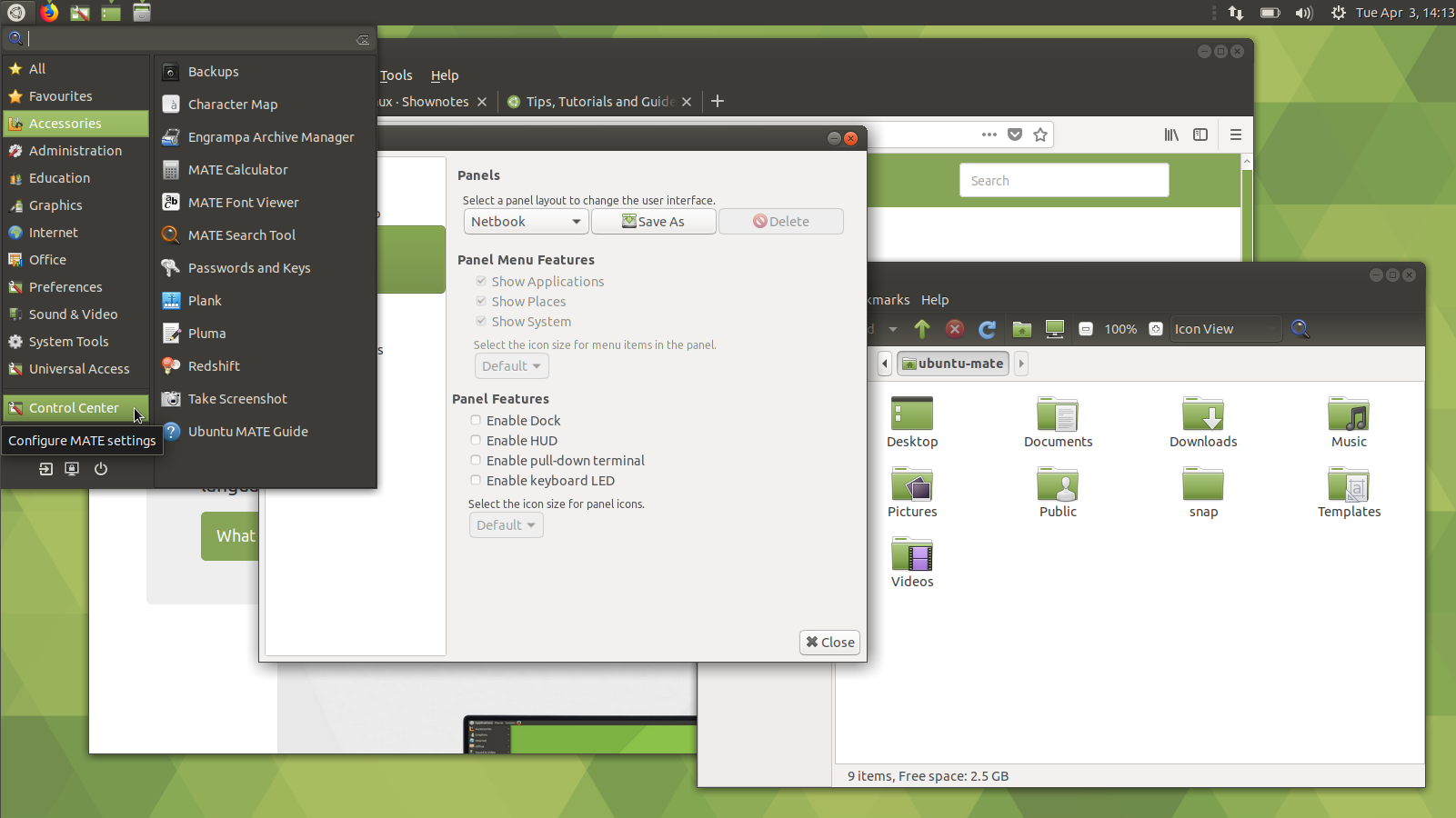Open back history dropdown arrow in file manager
Image resolution: width=1456 pixels, height=818 pixels.
(893, 329)
